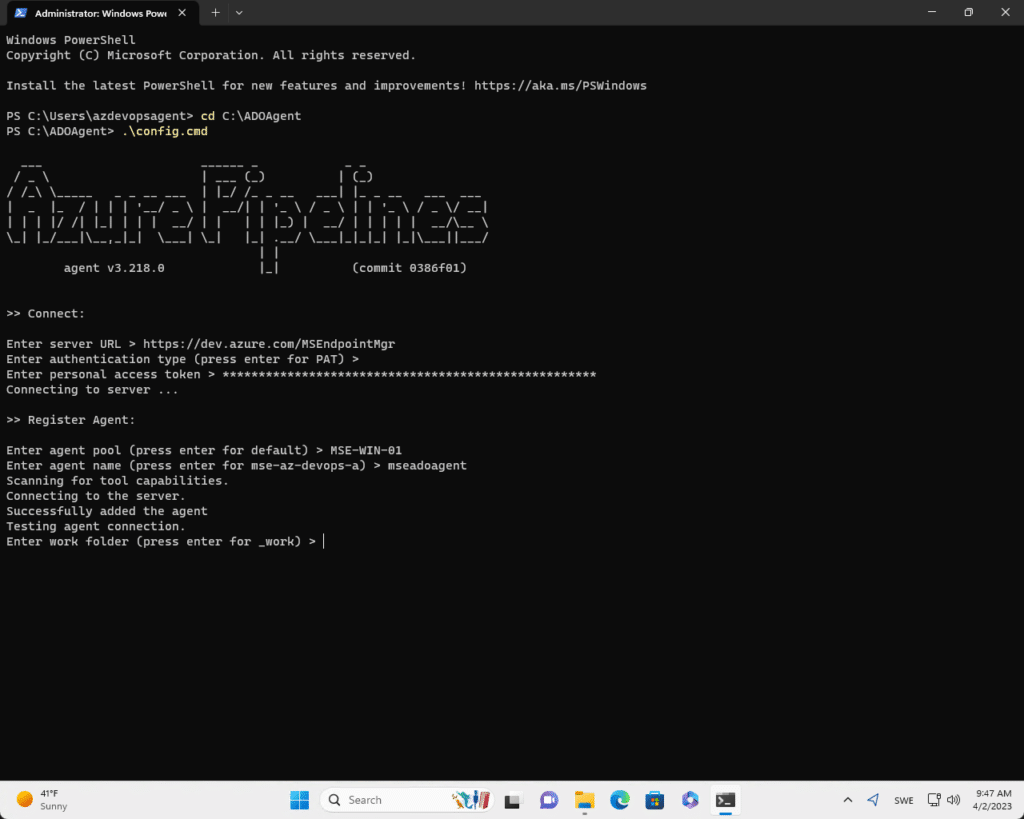Click the 'Copyright (C) Microsoft Corporation' line

click(211, 56)
